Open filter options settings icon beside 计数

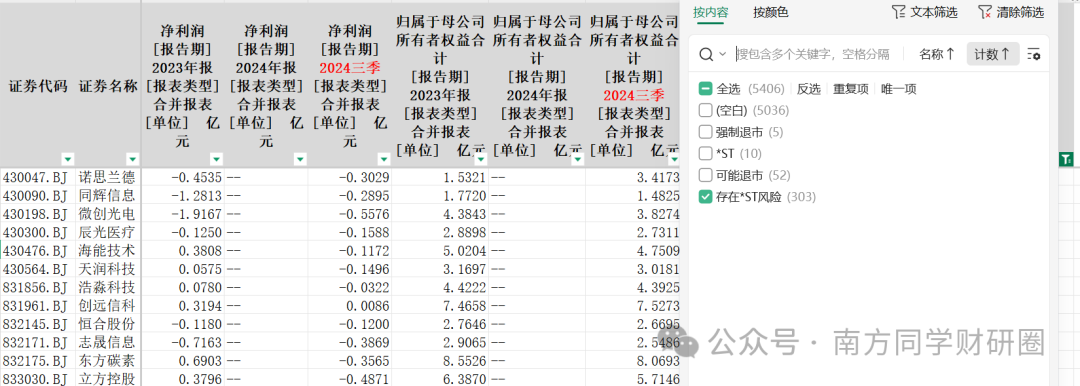1033,54
